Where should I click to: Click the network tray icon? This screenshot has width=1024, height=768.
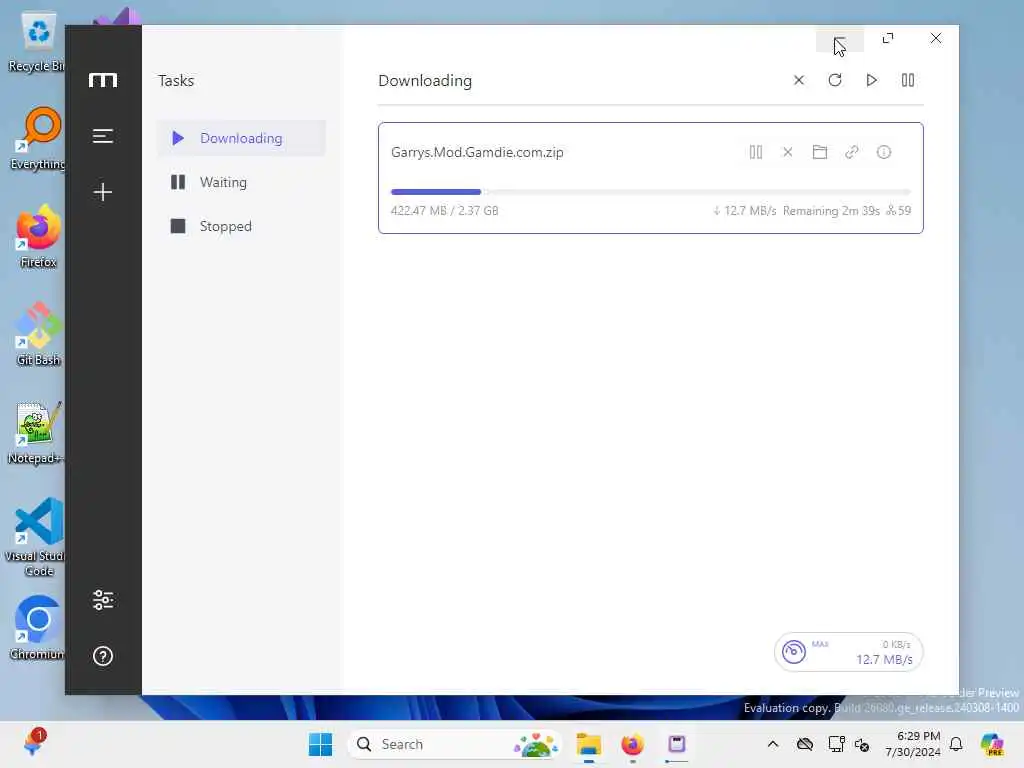pos(836,744)
